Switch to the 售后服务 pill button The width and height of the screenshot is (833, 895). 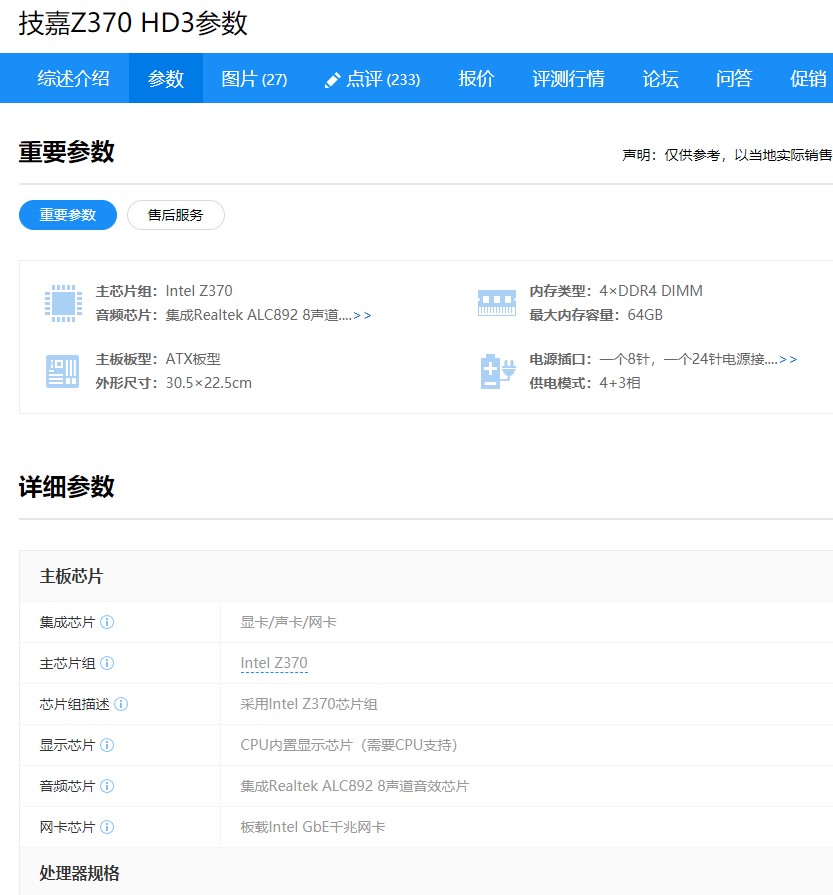coord(176,215)
